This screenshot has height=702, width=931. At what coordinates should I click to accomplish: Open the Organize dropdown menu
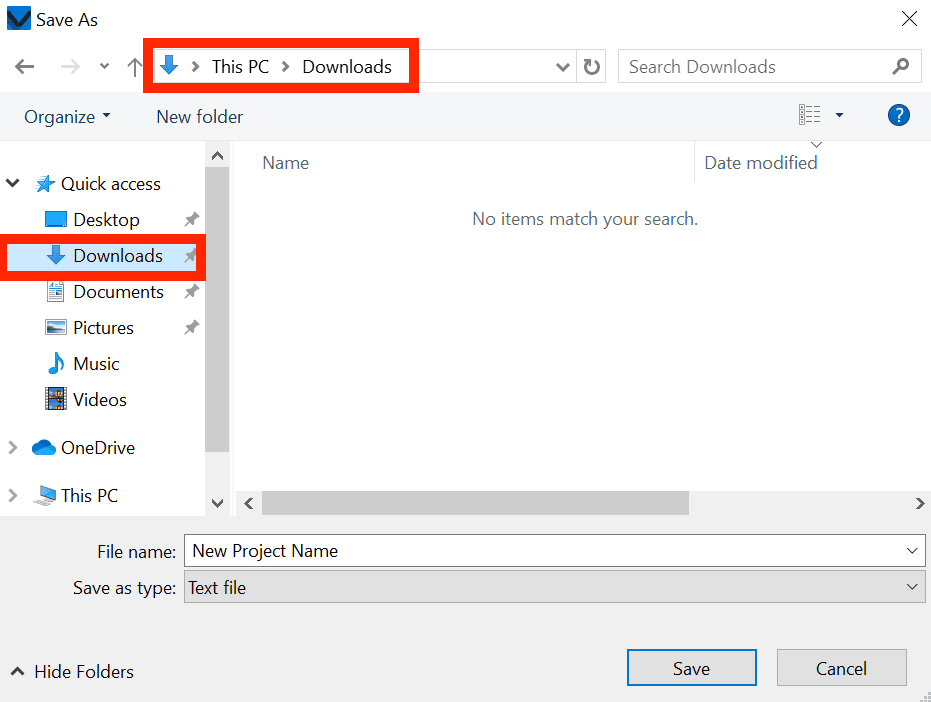click(x=66, y=116)
